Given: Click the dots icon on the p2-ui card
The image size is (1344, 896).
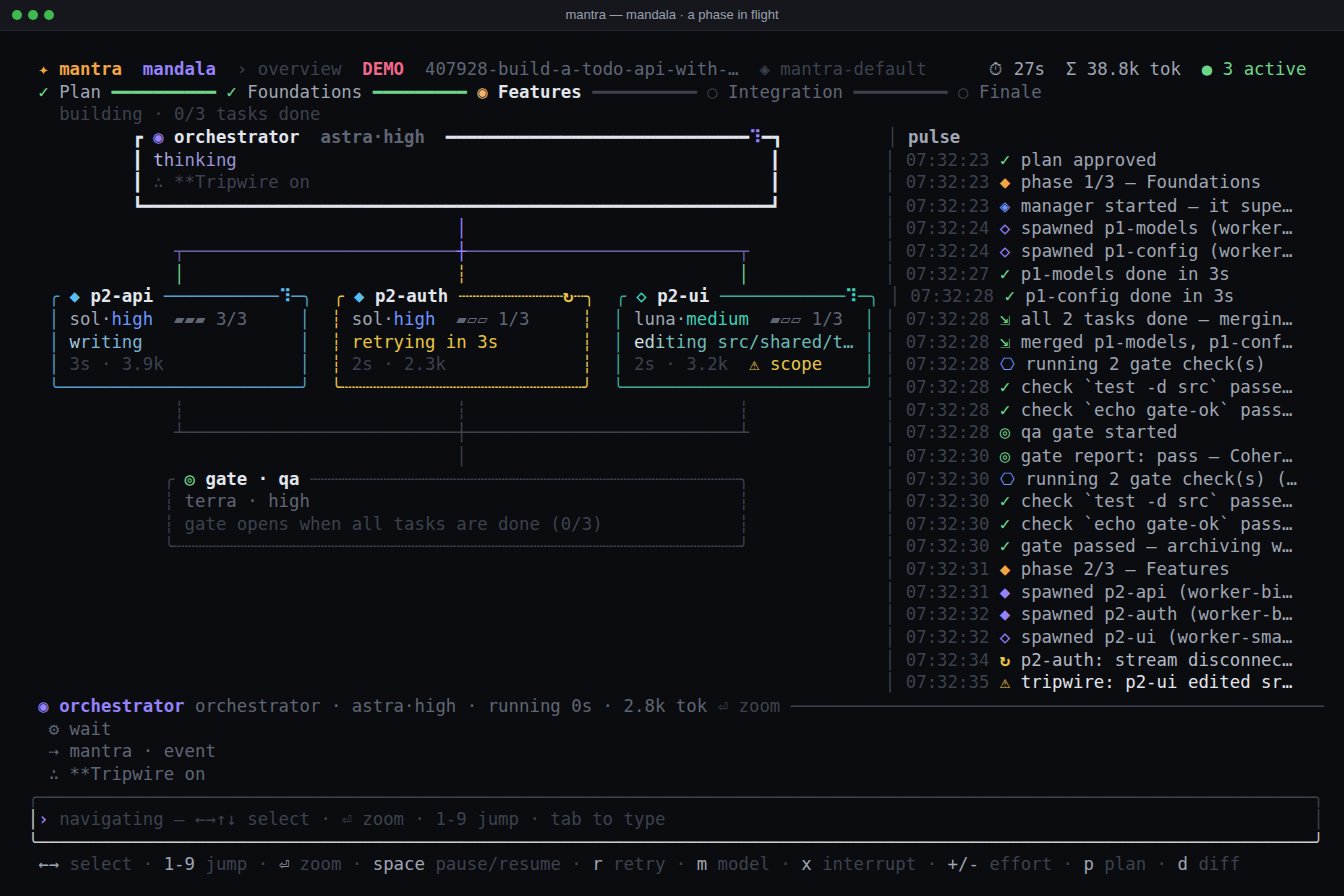Looking at the screenshot, I should pos(852,296).
